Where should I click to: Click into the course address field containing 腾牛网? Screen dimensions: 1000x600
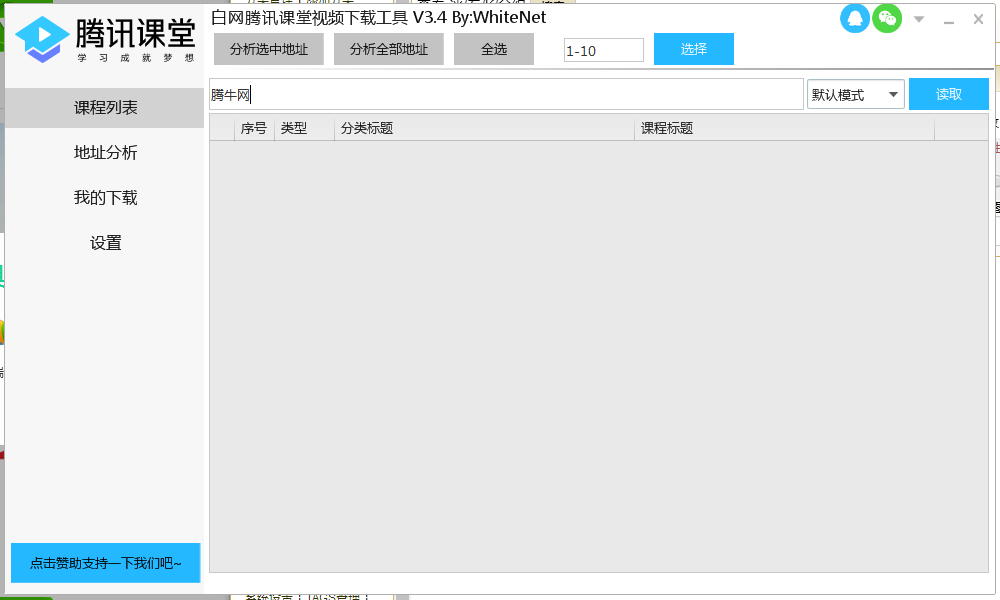pyautogui.click(x=506, y=94)
